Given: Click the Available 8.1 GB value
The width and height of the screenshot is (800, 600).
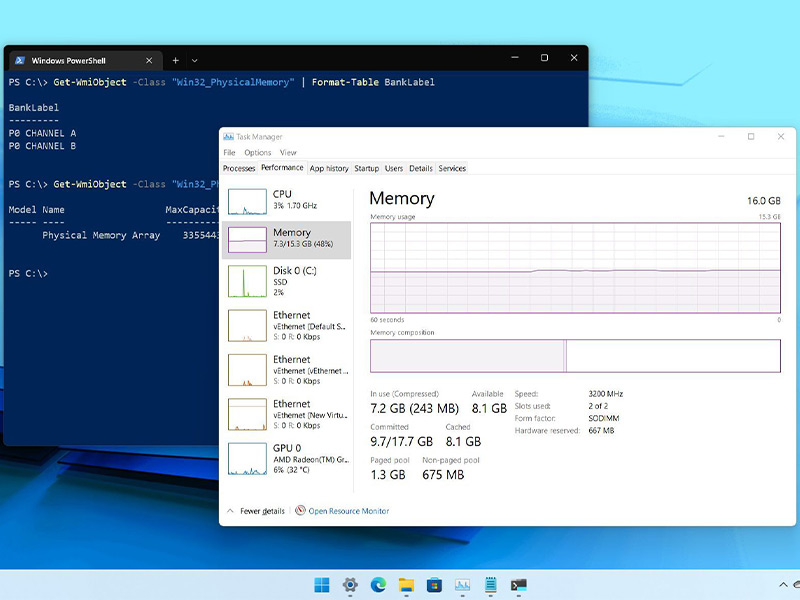Looking at the screenshot, I should coord(489,408).
